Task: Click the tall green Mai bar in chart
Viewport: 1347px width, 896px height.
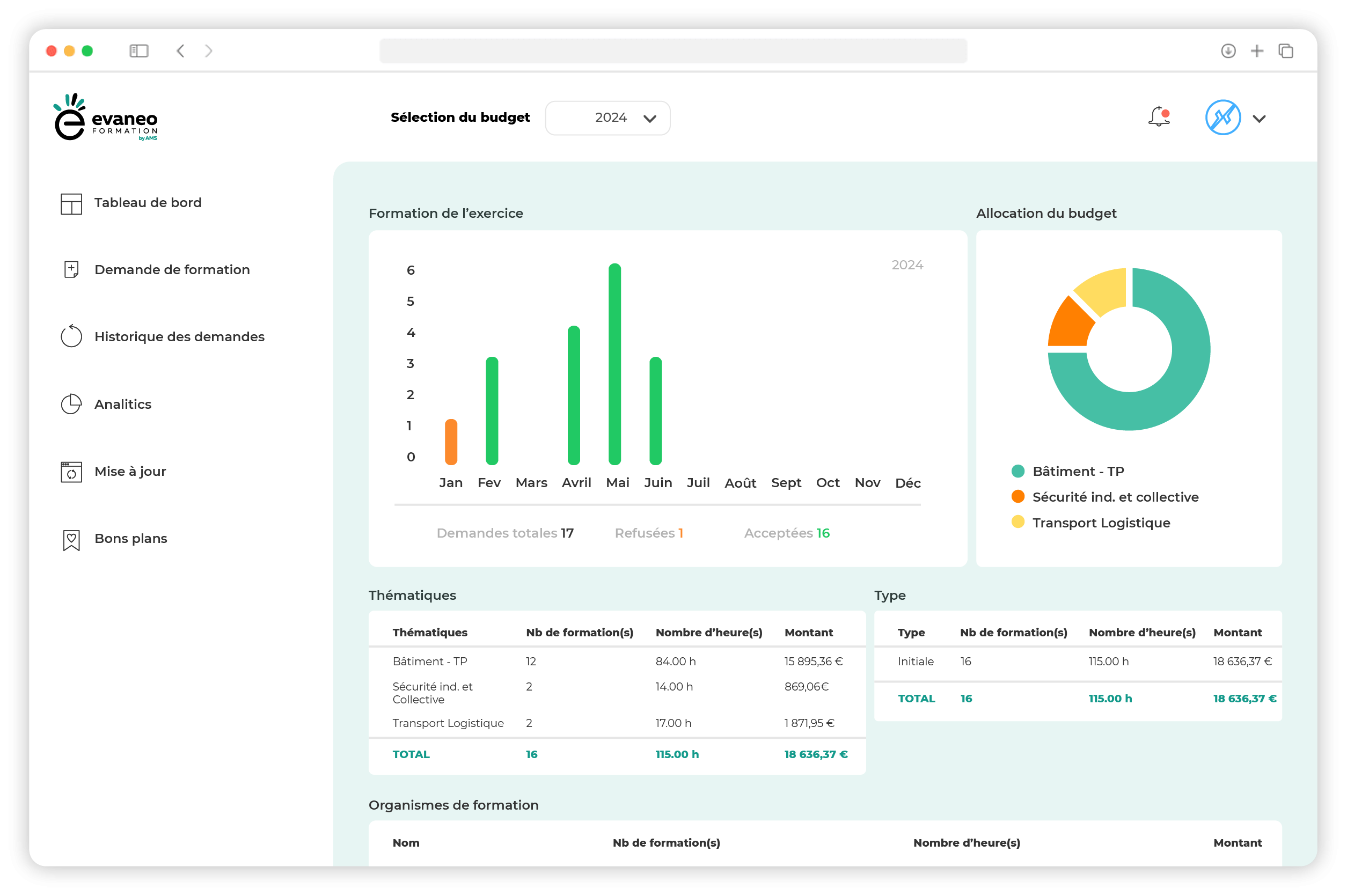Action: (614, 363)
